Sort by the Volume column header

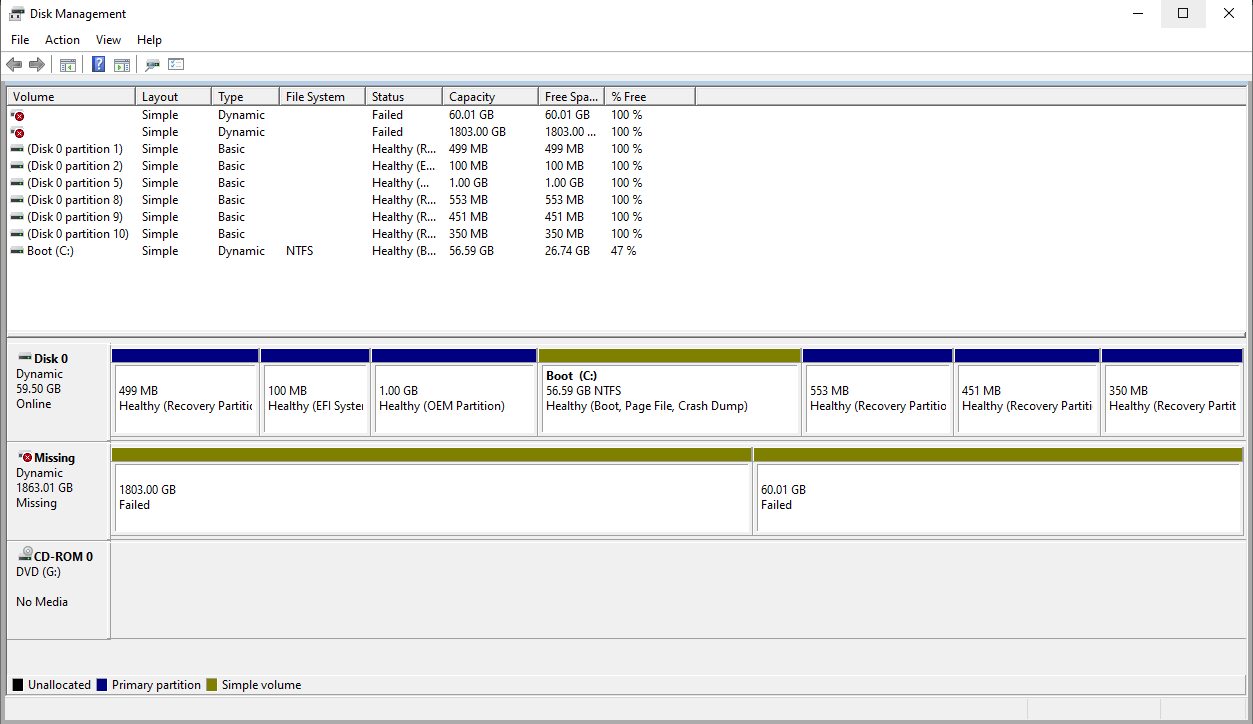(x=71, y=97)
